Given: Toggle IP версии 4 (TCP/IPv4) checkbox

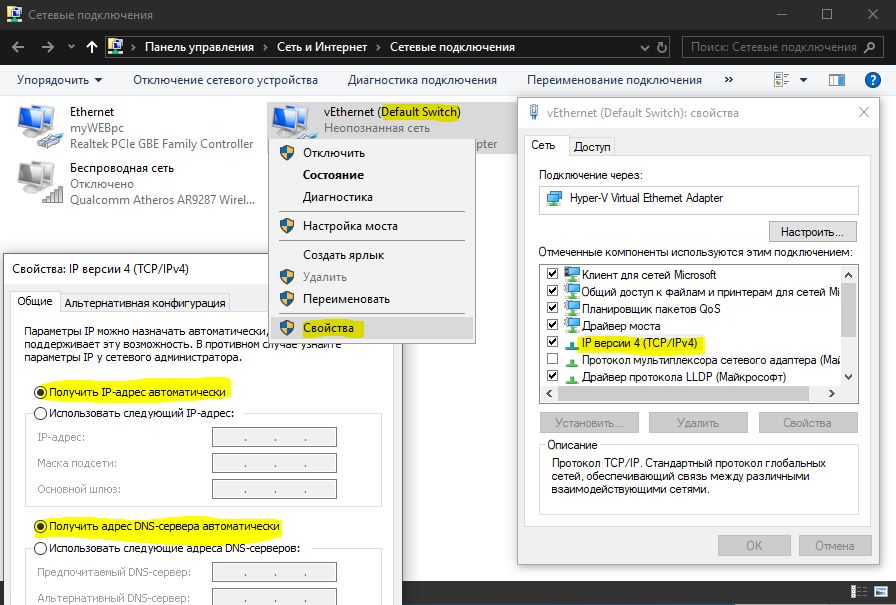Looking at the screenshot, I should point(552,342).
